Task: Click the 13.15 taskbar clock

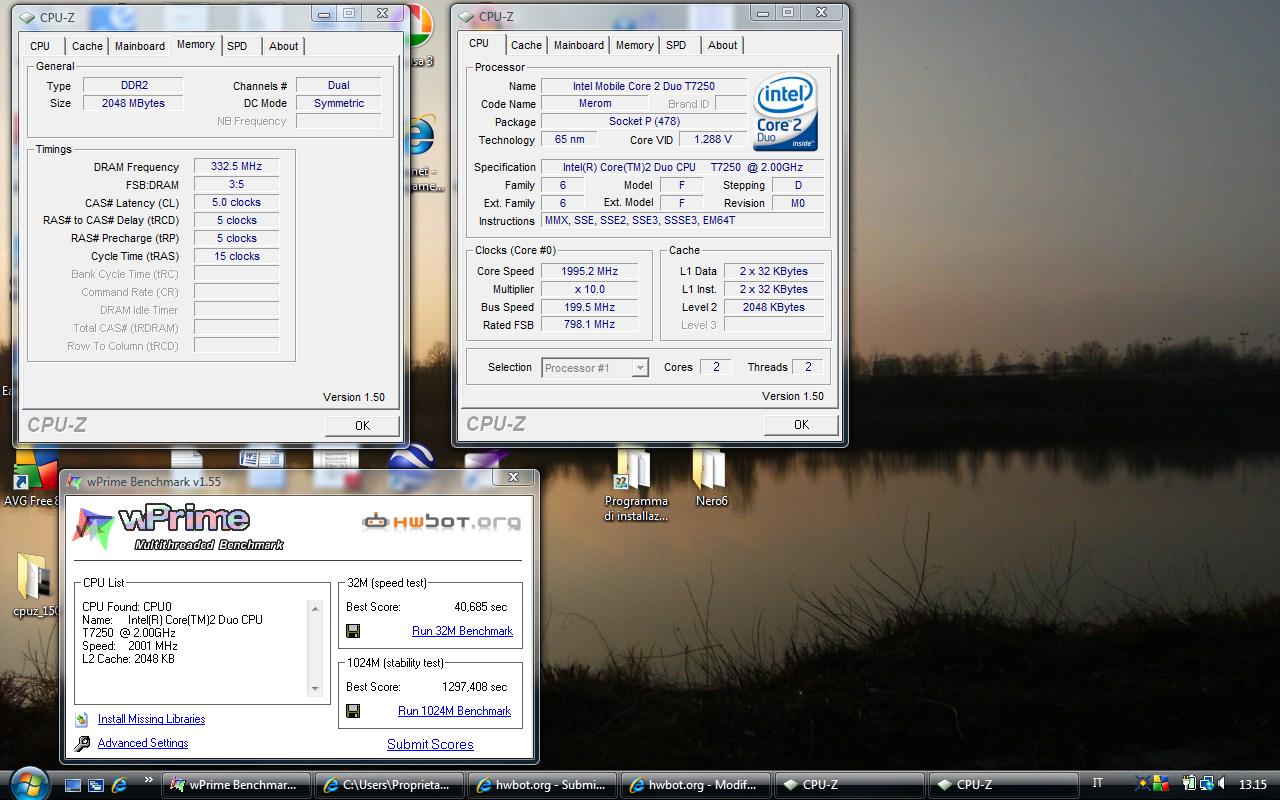Action: coord(1253,785)
